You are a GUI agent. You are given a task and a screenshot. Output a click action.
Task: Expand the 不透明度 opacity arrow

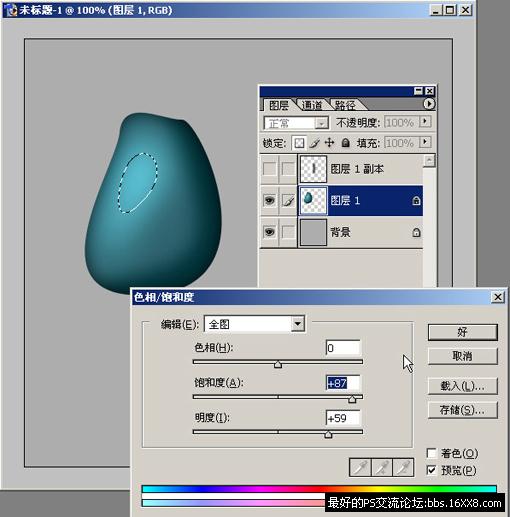[425, 121]
